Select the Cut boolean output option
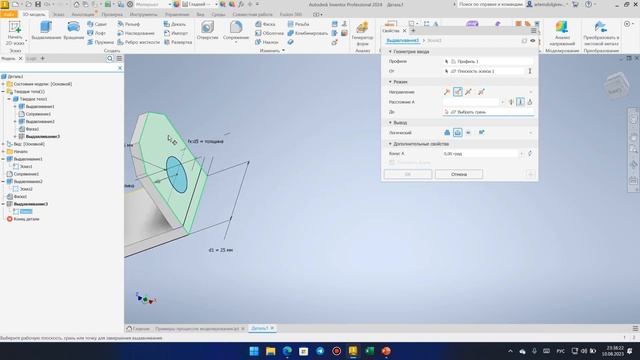 [458, 133]
